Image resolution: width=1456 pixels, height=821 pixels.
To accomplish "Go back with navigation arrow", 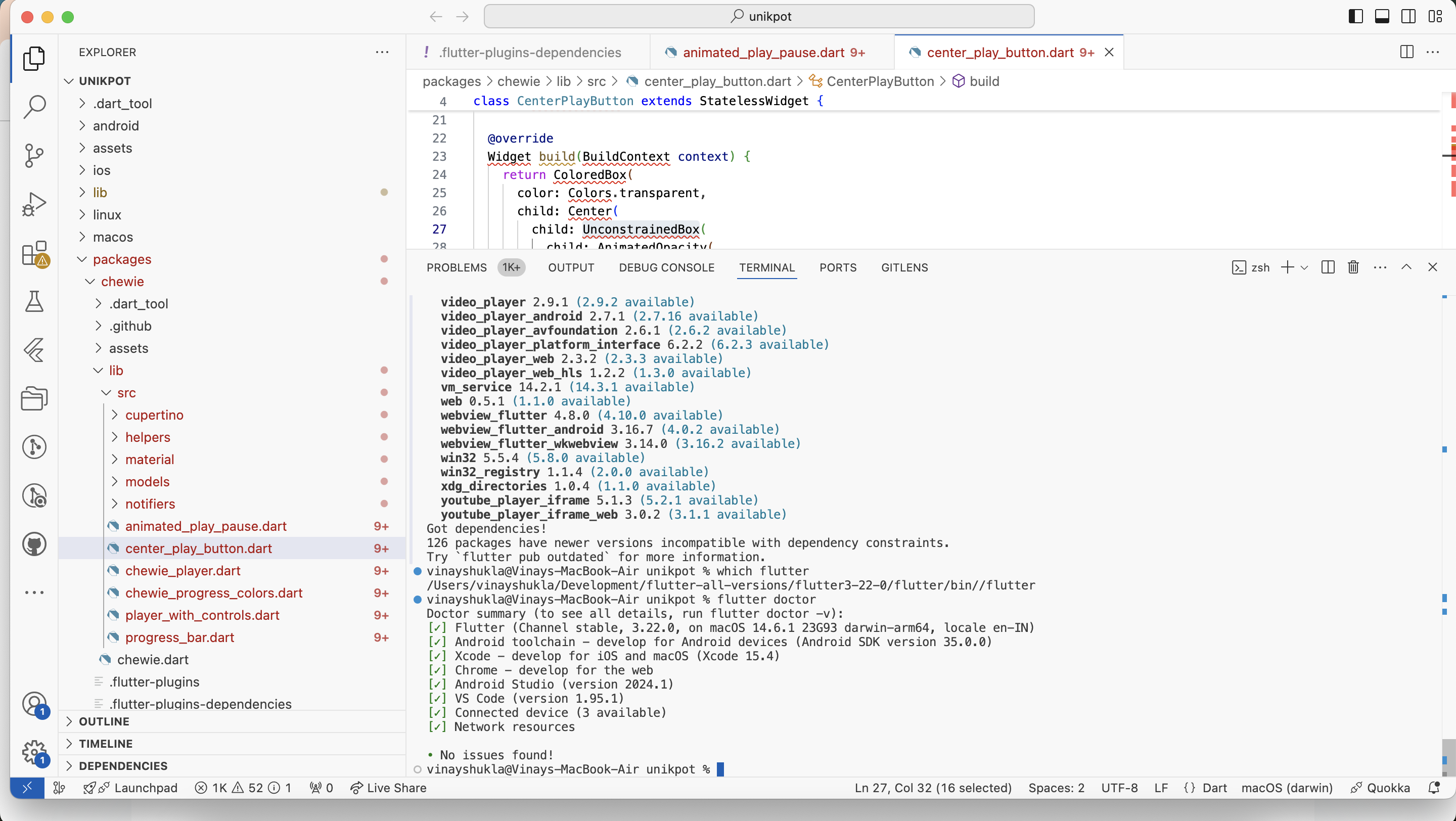I will pyautogui.click(x=436, y=16).
